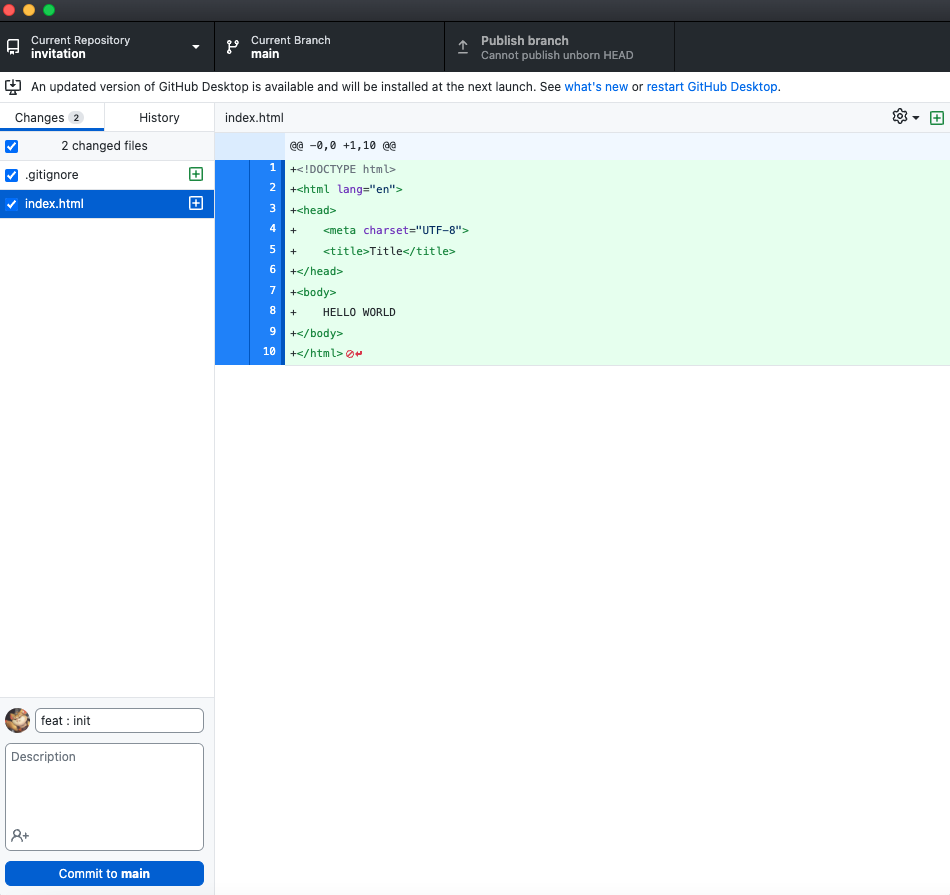This screenshot has height=895, width=950.
Task: Switch to the History tab
Action: [x=159, y=118]
